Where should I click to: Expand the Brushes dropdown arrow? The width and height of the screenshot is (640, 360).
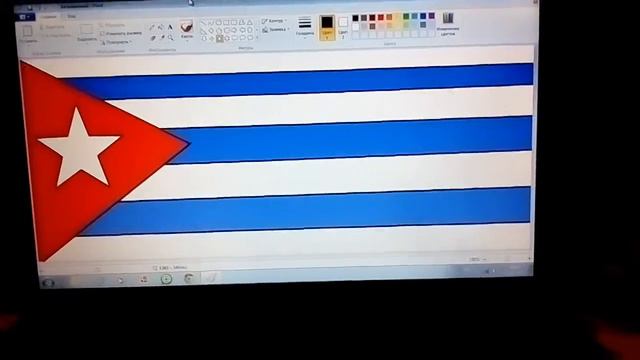pyautogui.click(x=187, y=41)
